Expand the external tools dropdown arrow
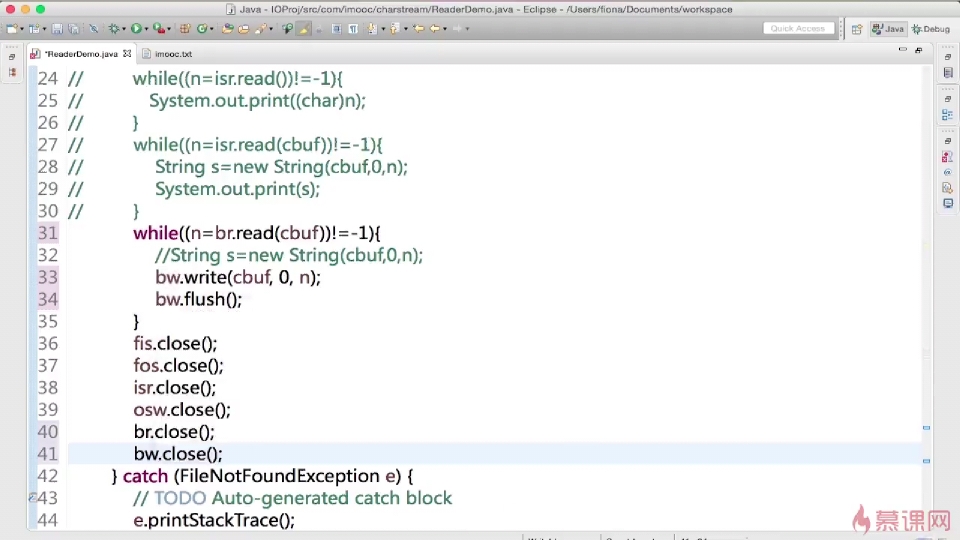 point(169,29)
